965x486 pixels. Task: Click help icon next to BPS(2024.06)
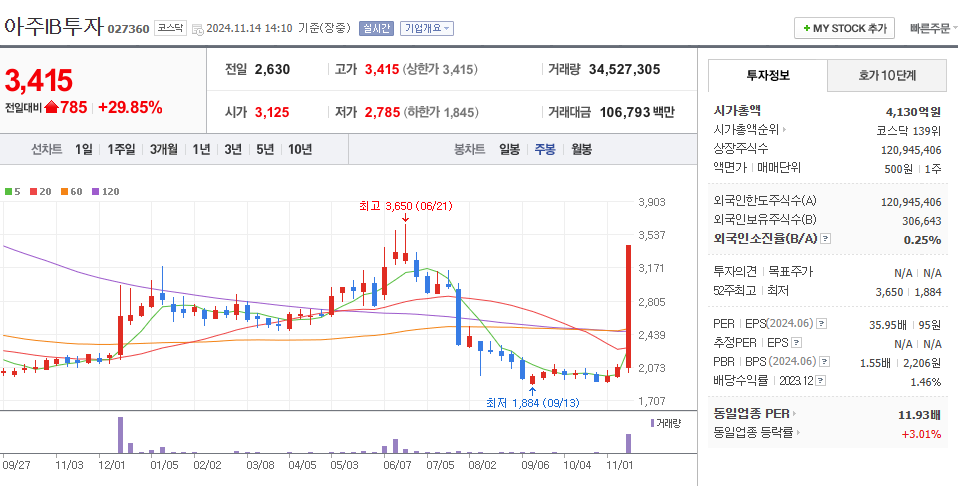[x=825, y=362]
